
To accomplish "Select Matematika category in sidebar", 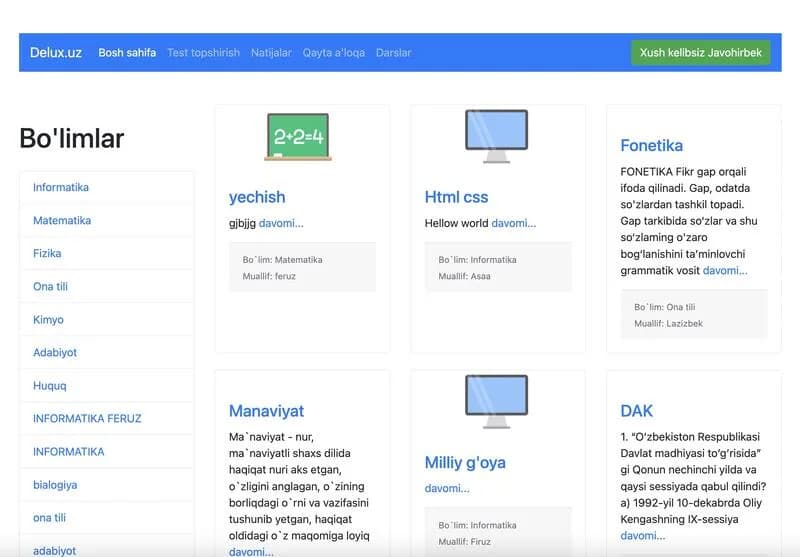I will 107,220.
